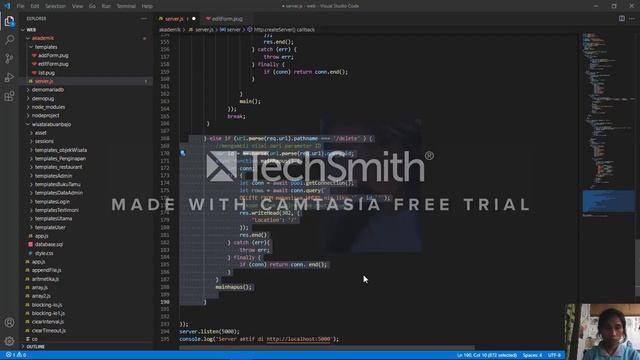640x360 pixels.
Task: Open the Selection menu
Action: (x=56, y=6)
